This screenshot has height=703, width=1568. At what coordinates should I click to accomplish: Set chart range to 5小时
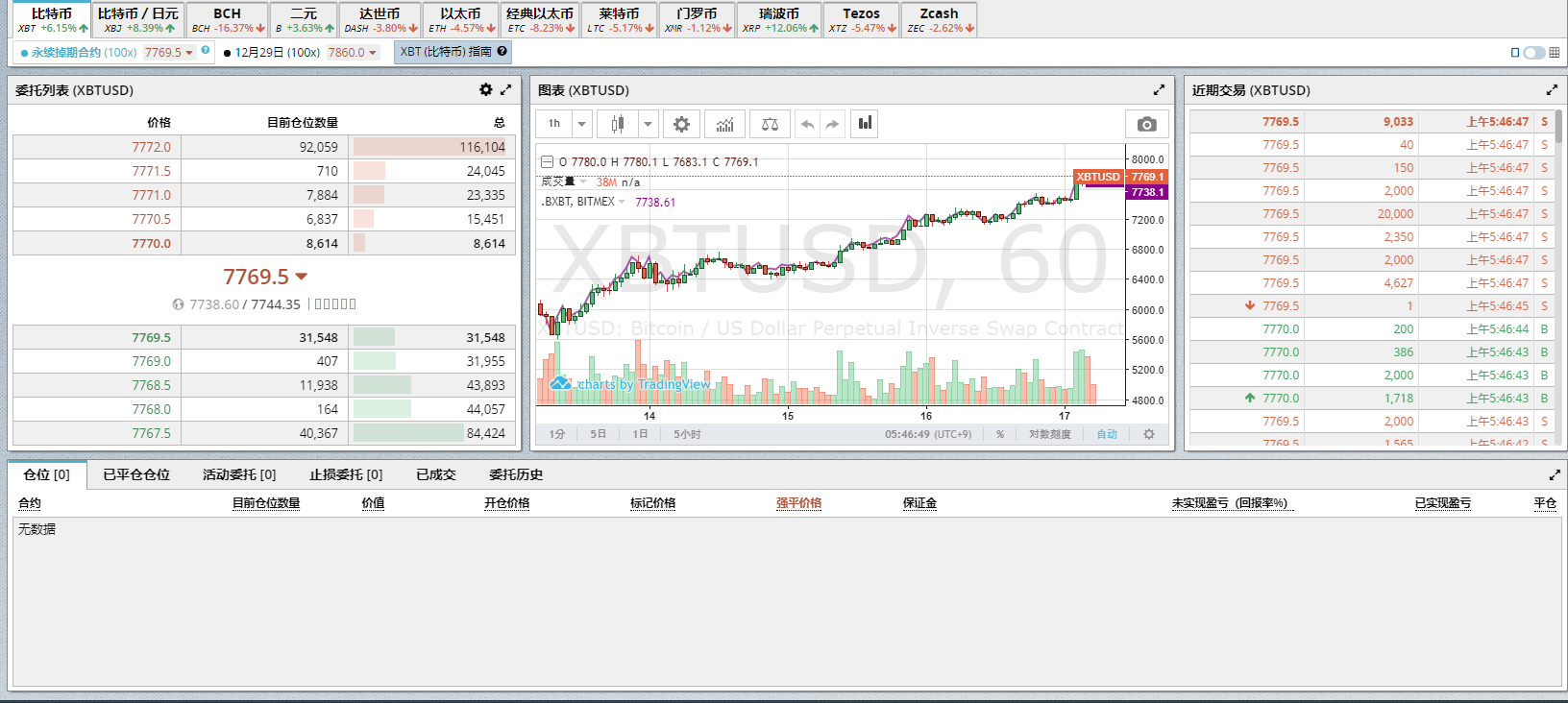coord(687,434)
